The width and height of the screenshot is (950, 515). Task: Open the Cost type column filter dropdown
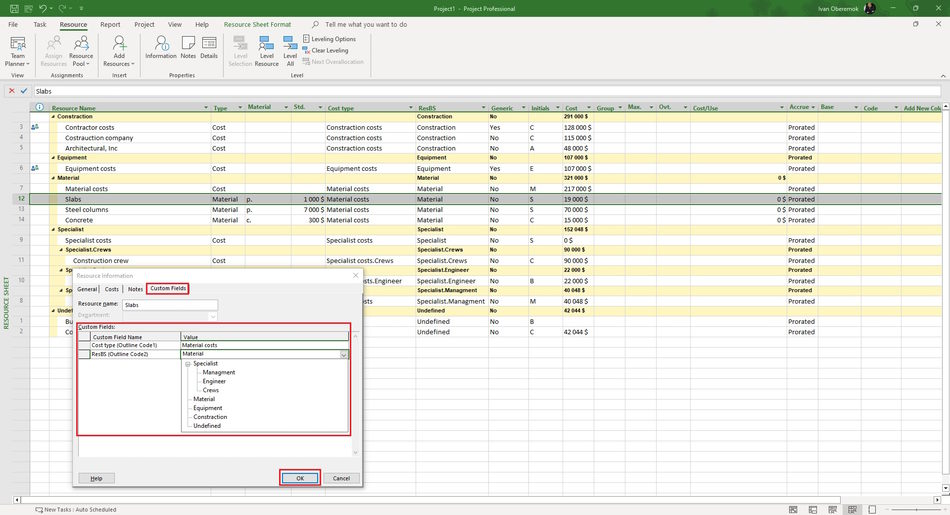coord(411,108)
